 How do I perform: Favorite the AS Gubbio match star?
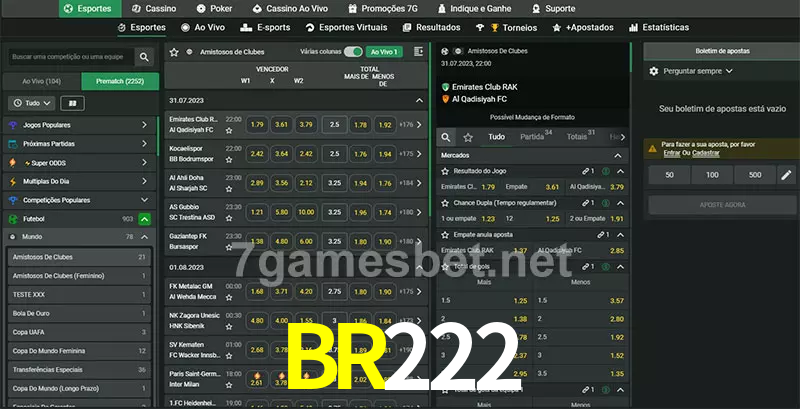[x=229, y=218]
